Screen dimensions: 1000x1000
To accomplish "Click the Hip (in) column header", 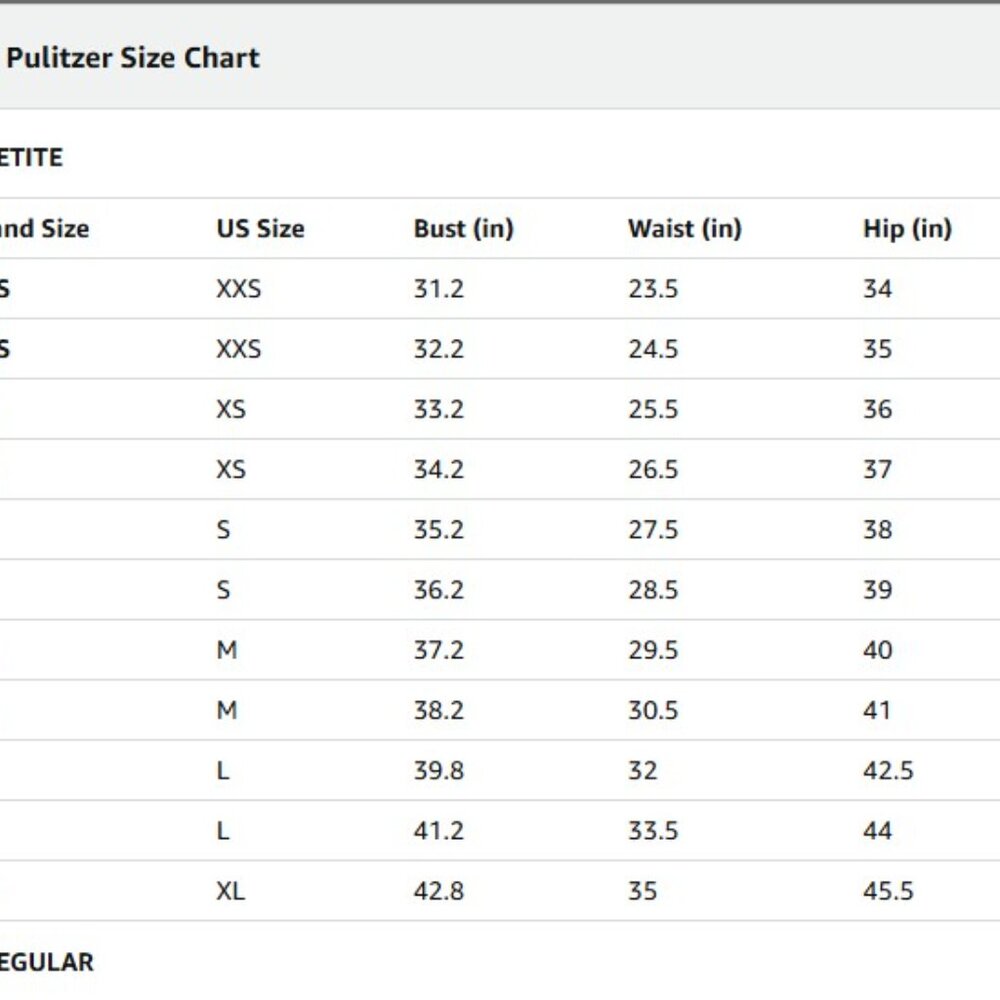I will (907, 228).
